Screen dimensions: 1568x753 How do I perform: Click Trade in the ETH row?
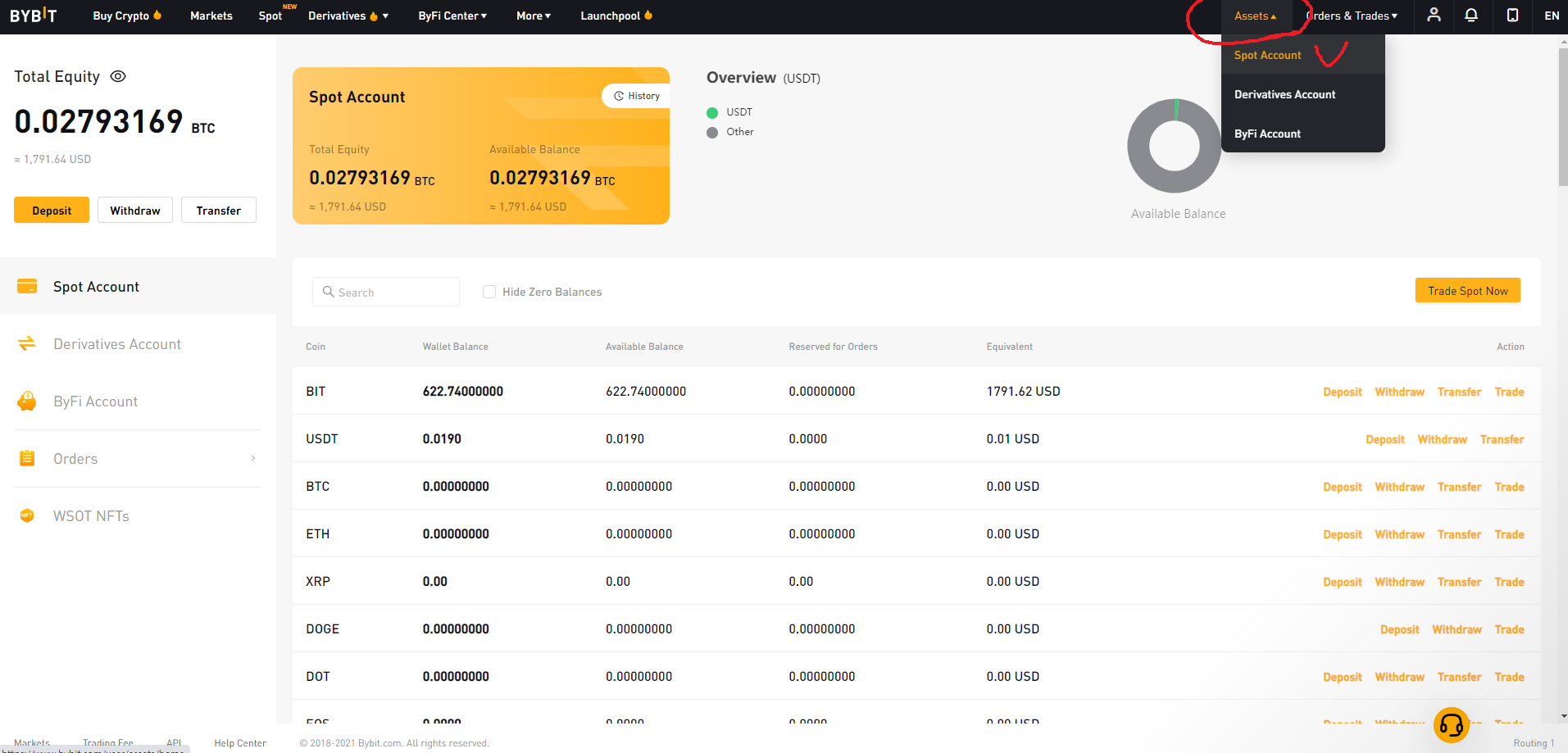(1509, 534)
